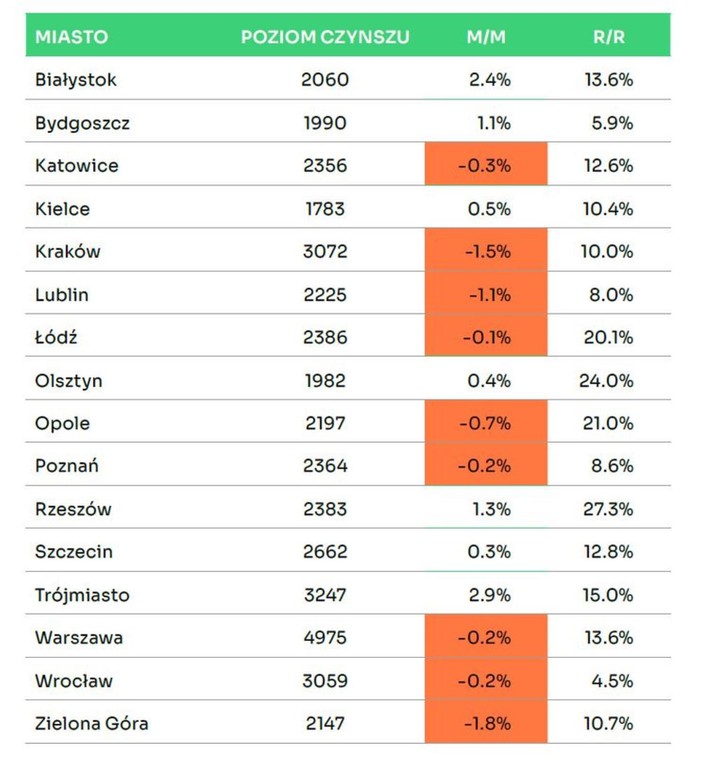Click the Trójmiasto row label
The height and width of the screenshot is (760, 712).
click(x=82, y=595)
